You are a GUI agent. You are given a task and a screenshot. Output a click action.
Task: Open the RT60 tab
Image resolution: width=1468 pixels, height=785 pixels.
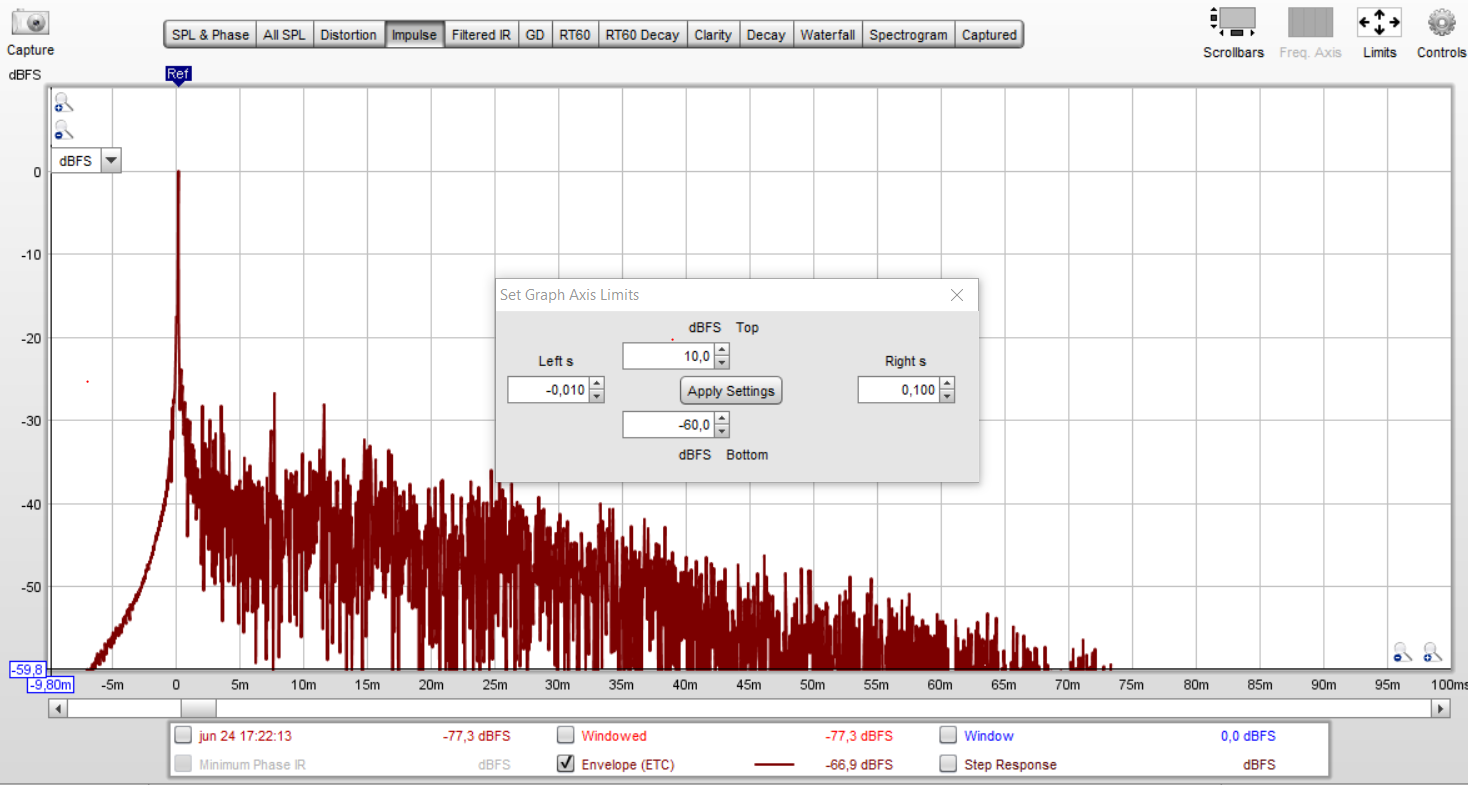pos(575,35)
